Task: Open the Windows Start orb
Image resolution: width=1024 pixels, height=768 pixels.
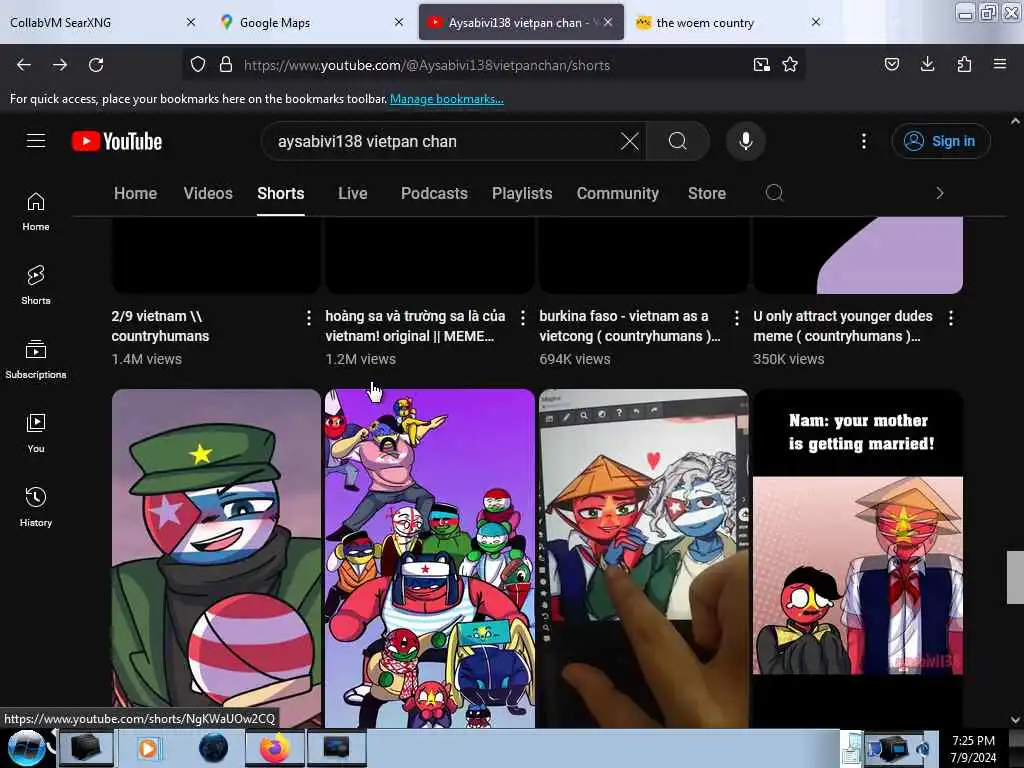Action: (x=26, y=748)
